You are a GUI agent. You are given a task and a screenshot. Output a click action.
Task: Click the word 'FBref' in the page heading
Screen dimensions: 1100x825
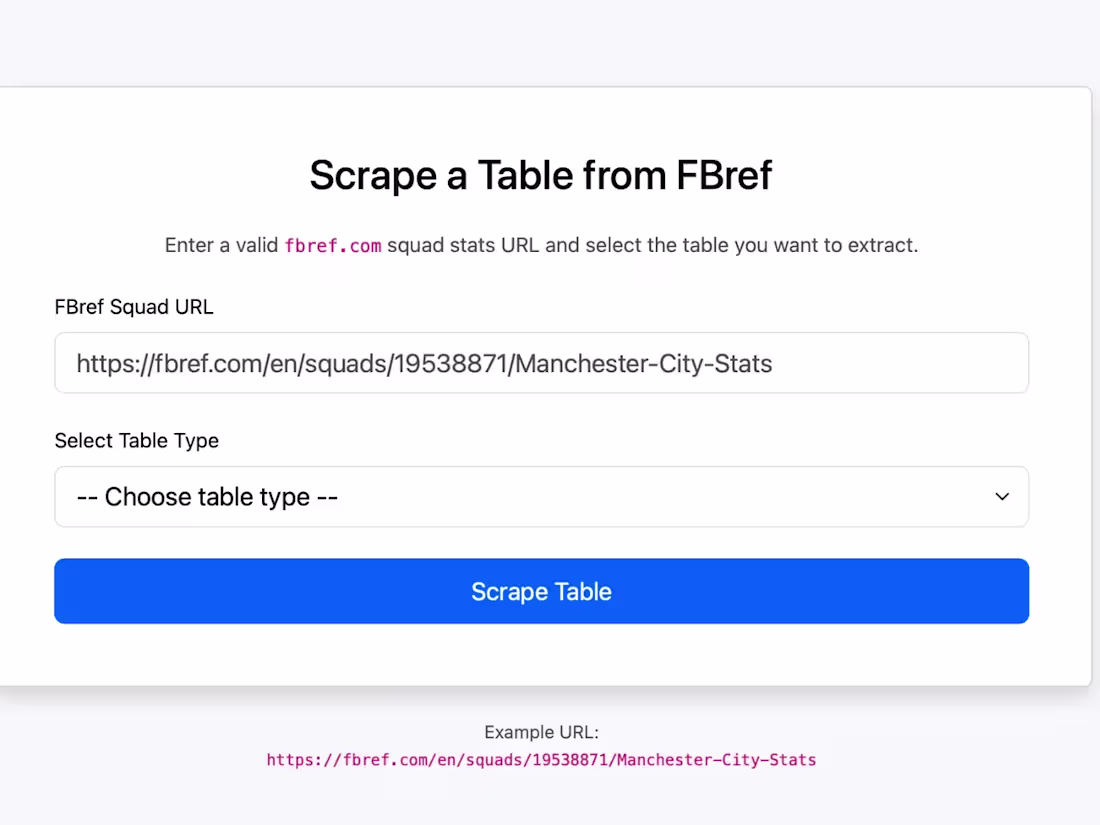(724, 175)
